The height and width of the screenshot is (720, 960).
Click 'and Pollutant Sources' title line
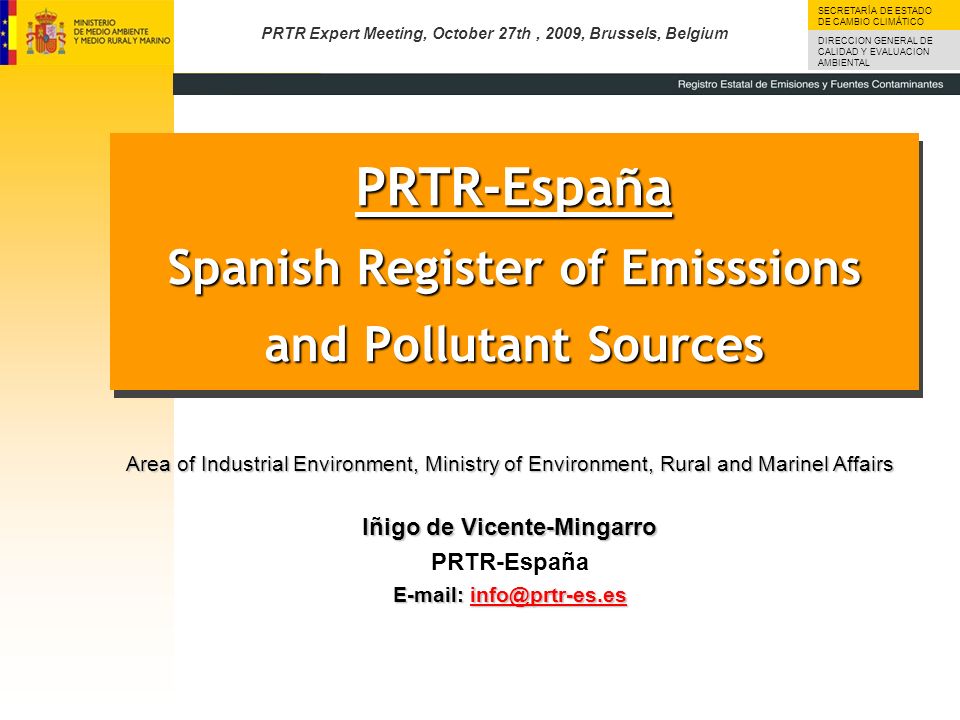[514, 344]
